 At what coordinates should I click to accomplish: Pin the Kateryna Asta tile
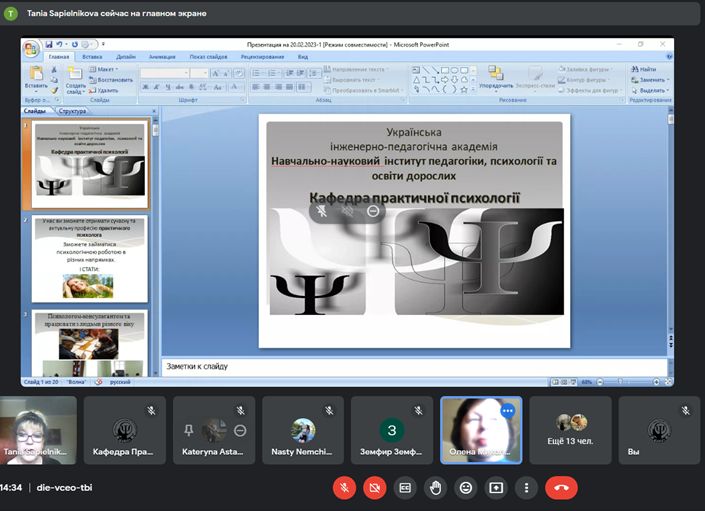pyautogui.click(x=189, y=431)
